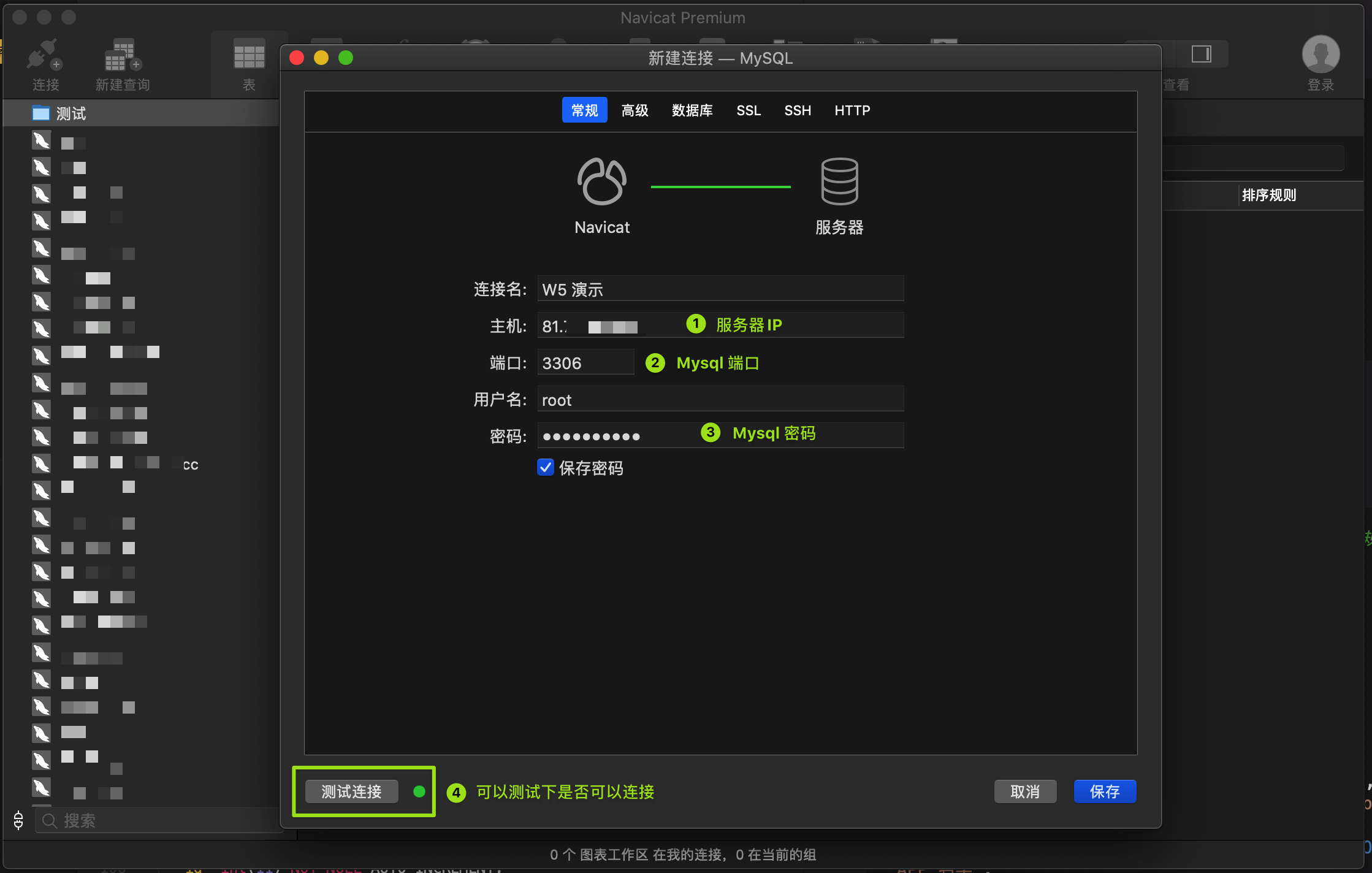
Task: Select the 测试 folder group in sidebar
Action: coord(71,113)
